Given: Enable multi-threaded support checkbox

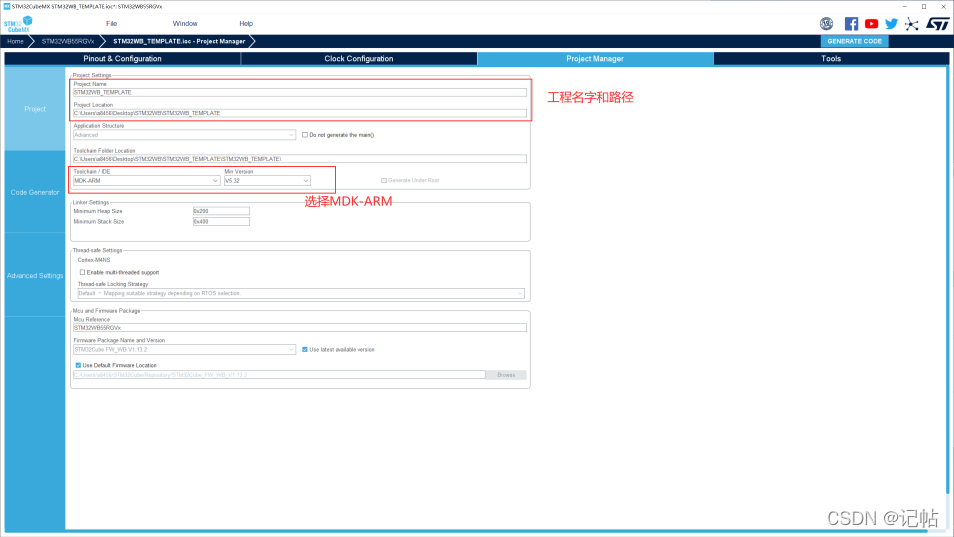Looking at the screenshot, I should tap(82, 272).
